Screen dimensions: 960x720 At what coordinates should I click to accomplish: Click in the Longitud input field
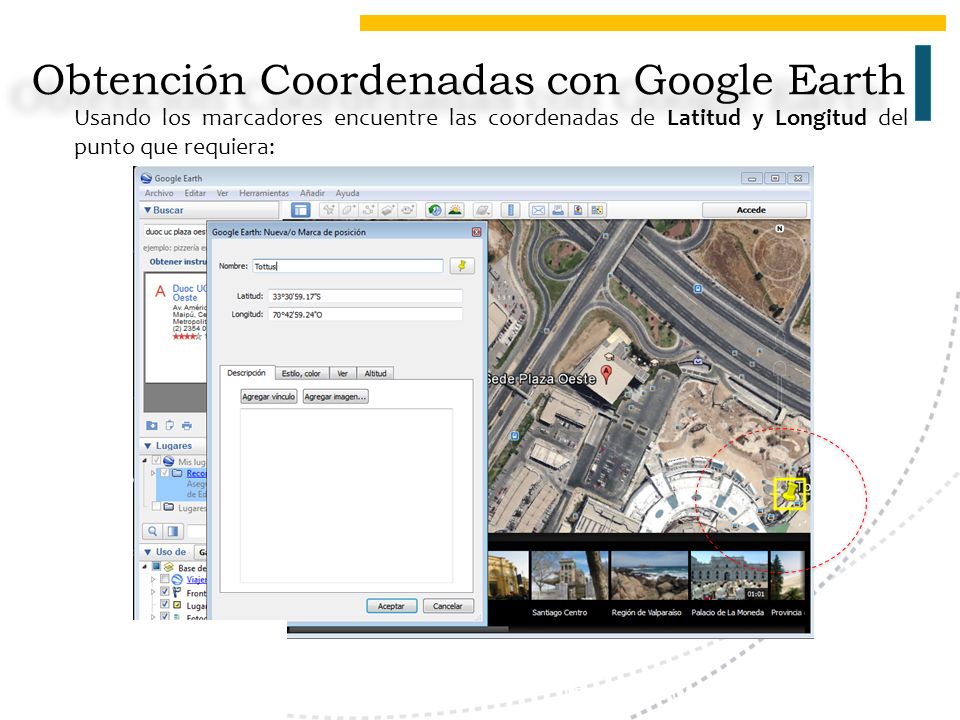[365, 314]
